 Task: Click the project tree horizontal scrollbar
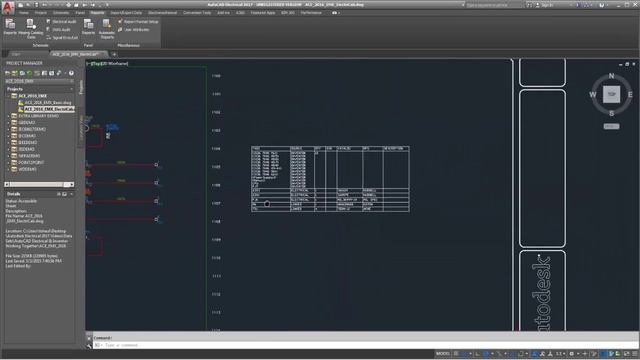(x=39, y=184)
